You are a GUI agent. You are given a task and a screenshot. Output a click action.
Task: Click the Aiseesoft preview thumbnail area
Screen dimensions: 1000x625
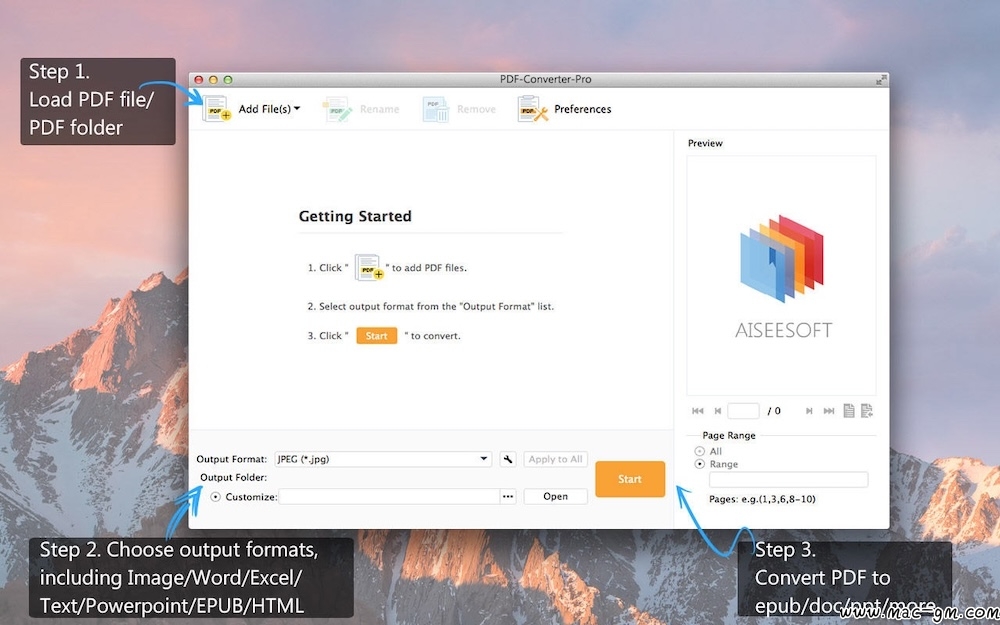781,276
